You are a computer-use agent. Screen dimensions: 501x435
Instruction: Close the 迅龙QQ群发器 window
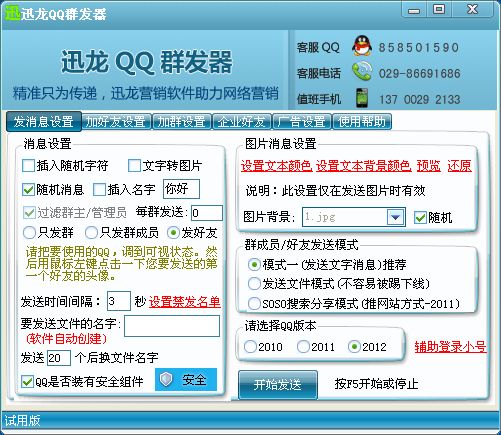[472, 9]
